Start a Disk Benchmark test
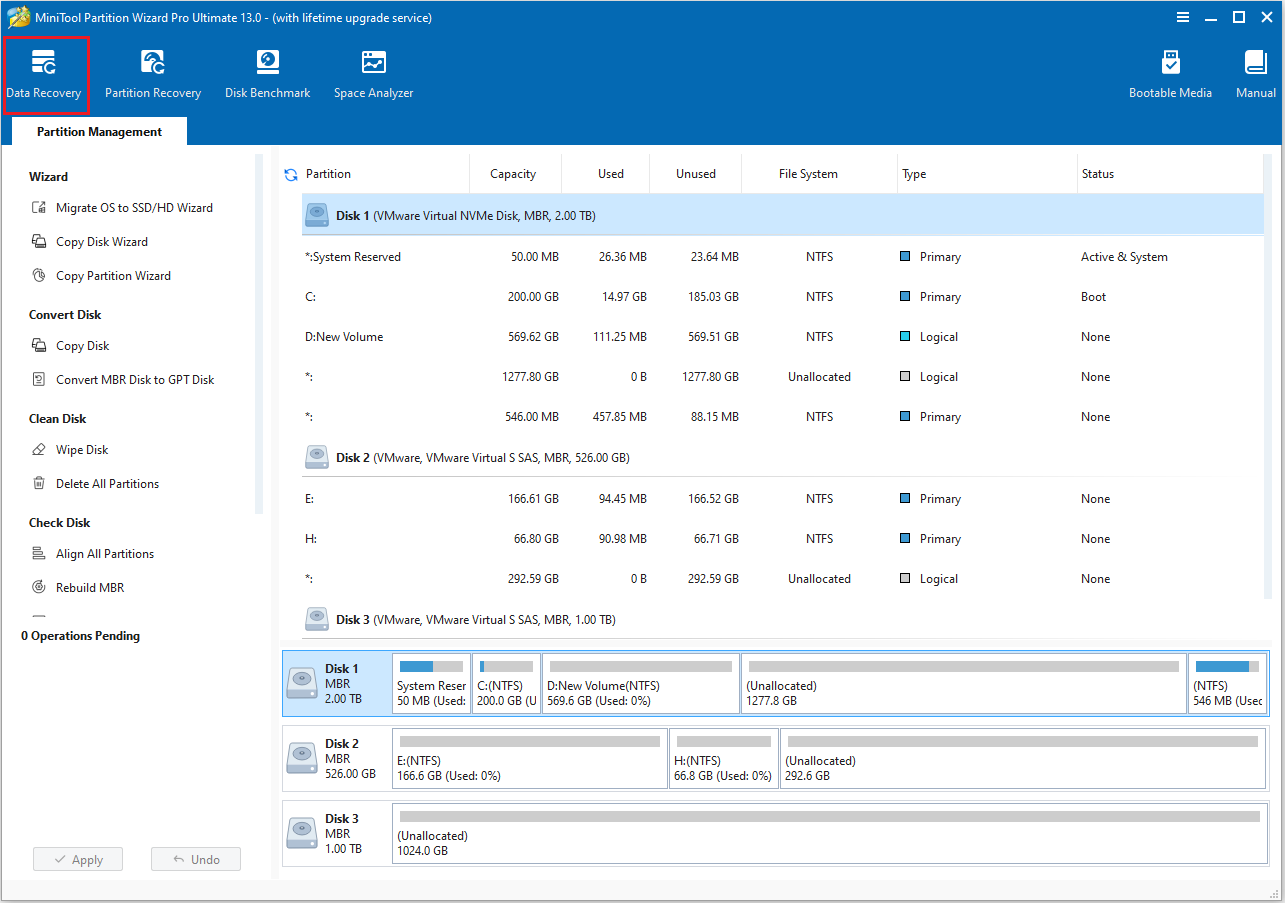The height and width of the screenshot is (903, 1285). [267, 72]
